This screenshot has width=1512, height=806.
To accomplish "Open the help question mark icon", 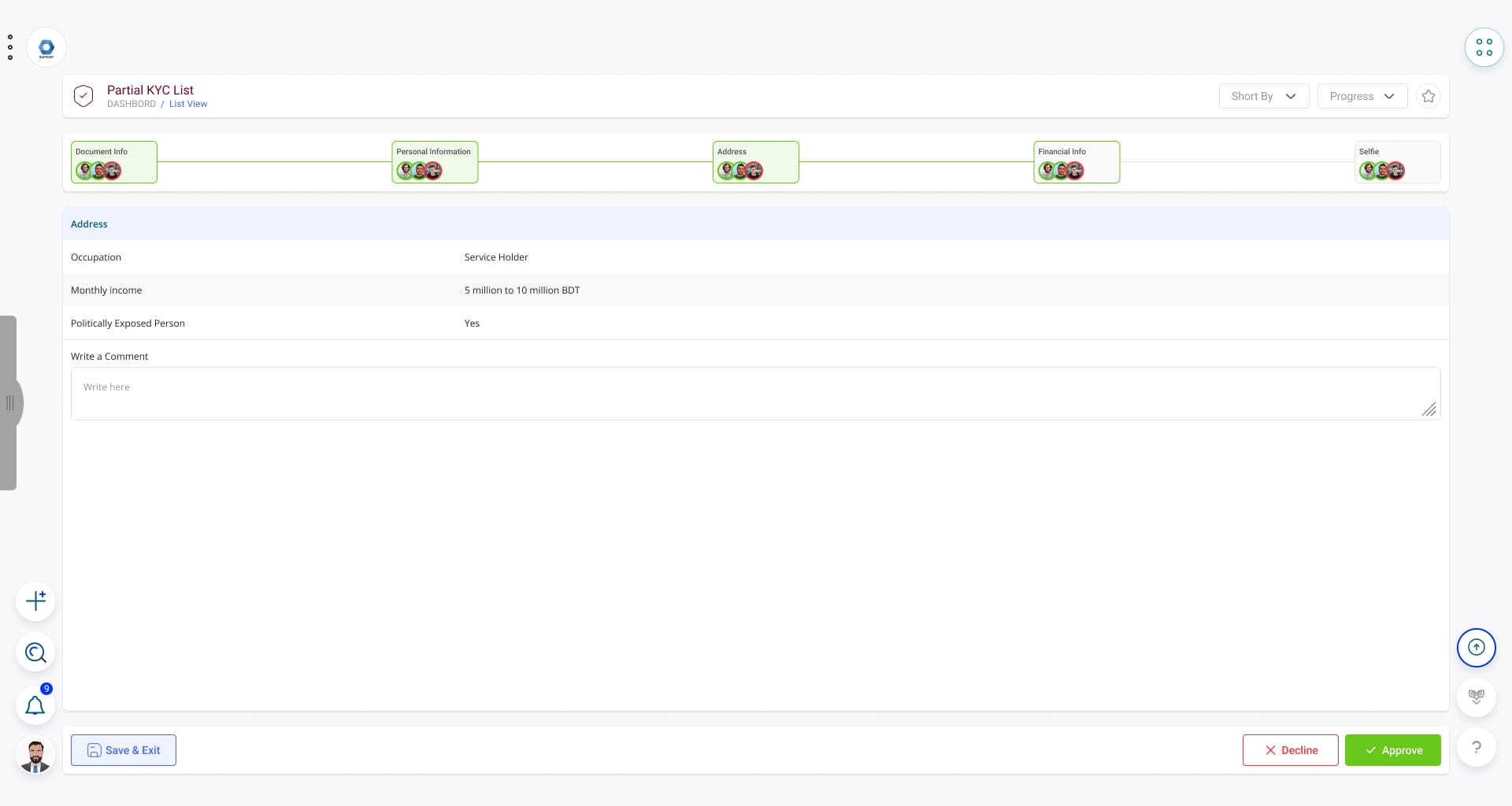I will click(x=1476, y=747).
